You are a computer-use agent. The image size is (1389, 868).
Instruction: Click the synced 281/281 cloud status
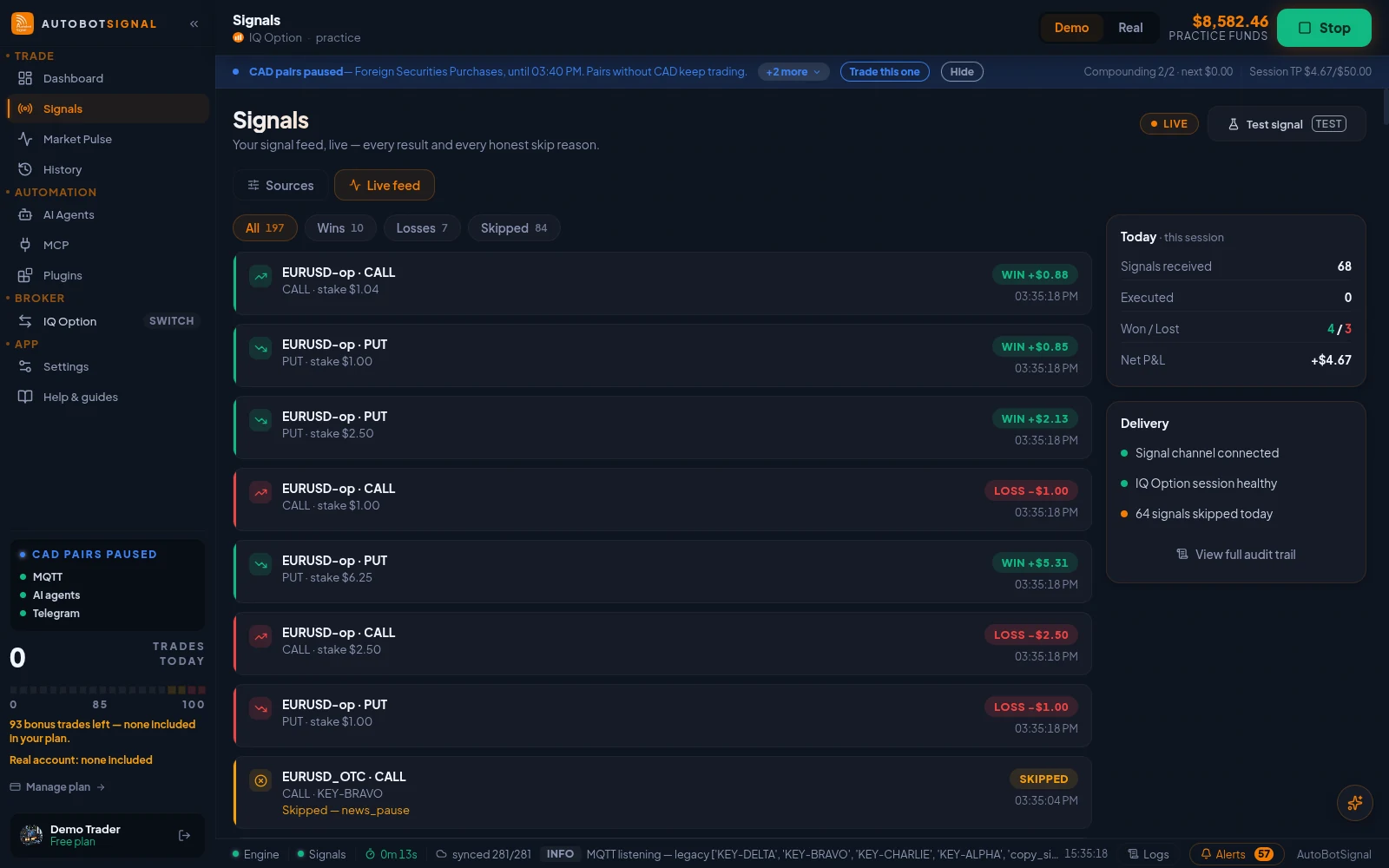click(483, 854)
